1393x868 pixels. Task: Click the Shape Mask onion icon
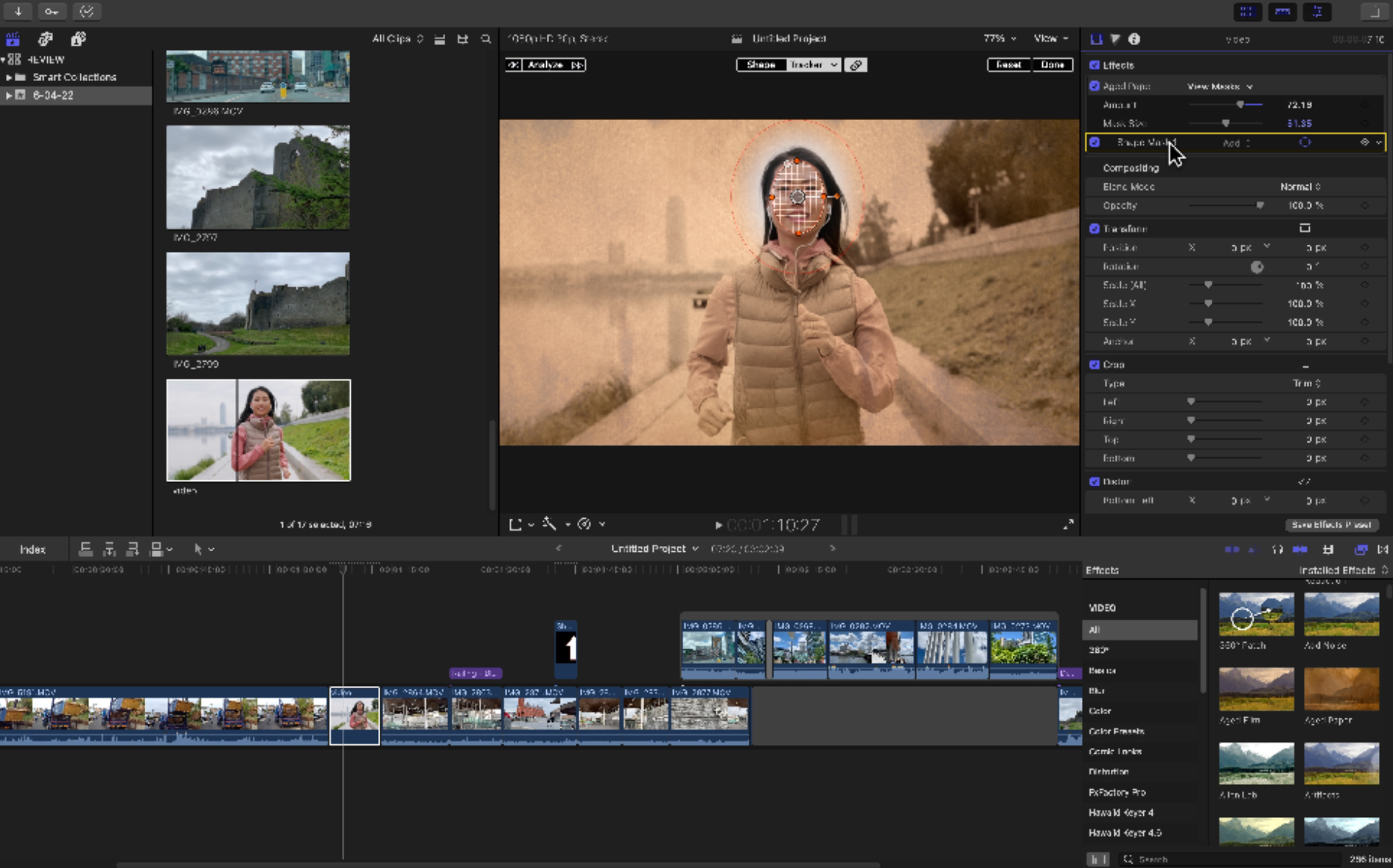click(1305, 142)
